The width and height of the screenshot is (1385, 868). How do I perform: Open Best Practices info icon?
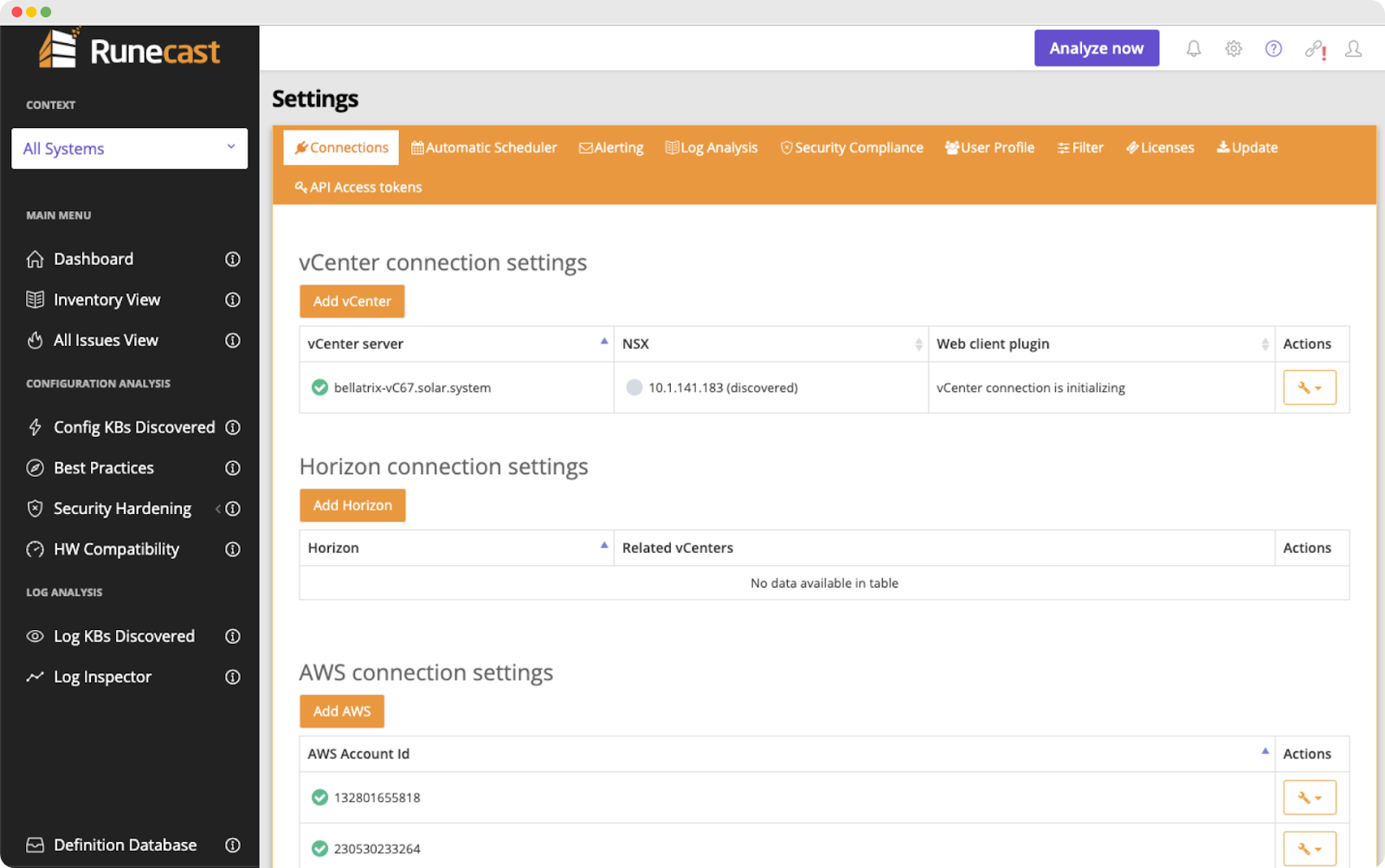[233, 468]
